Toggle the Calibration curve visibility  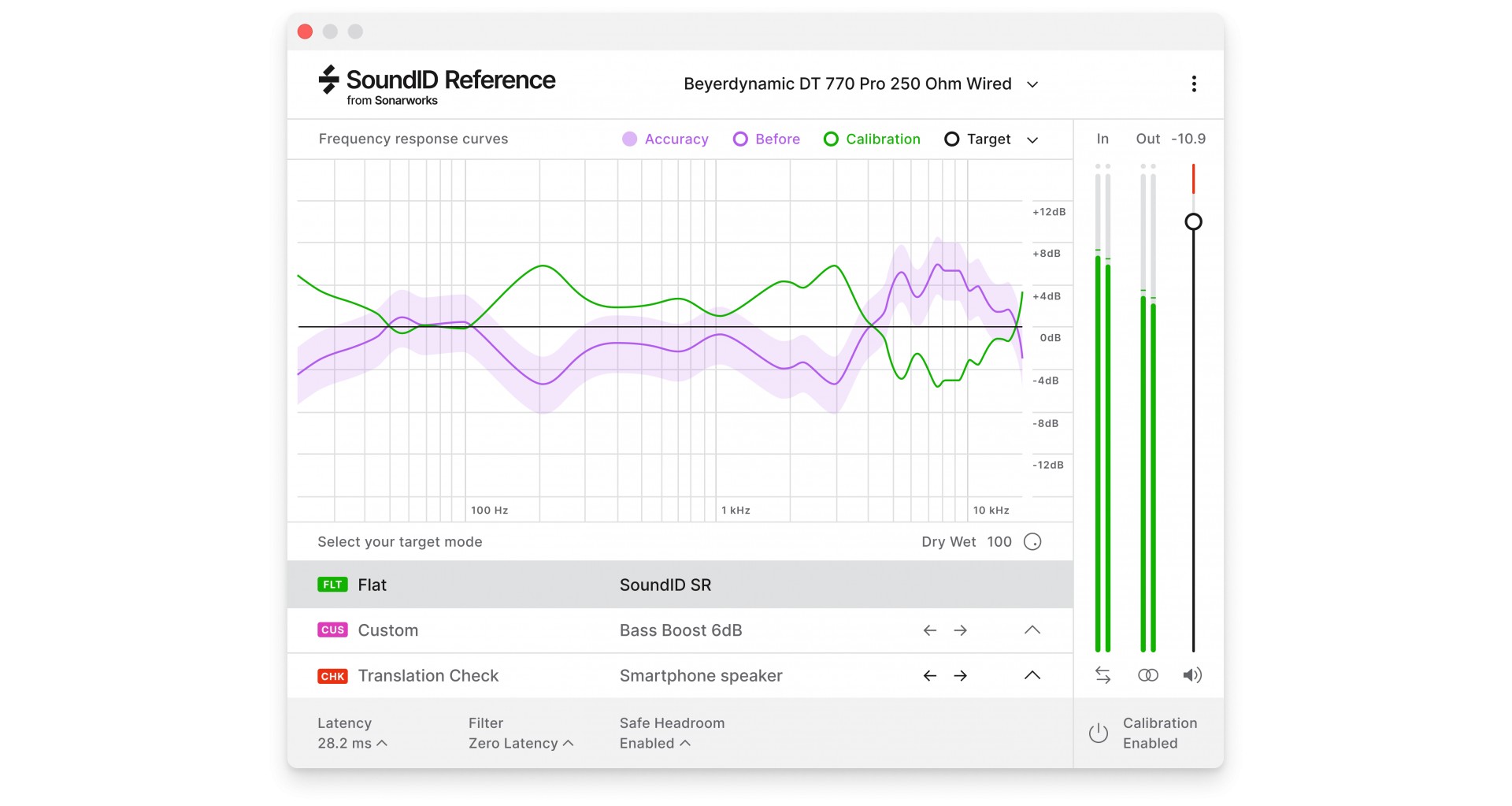click(872, 139)
